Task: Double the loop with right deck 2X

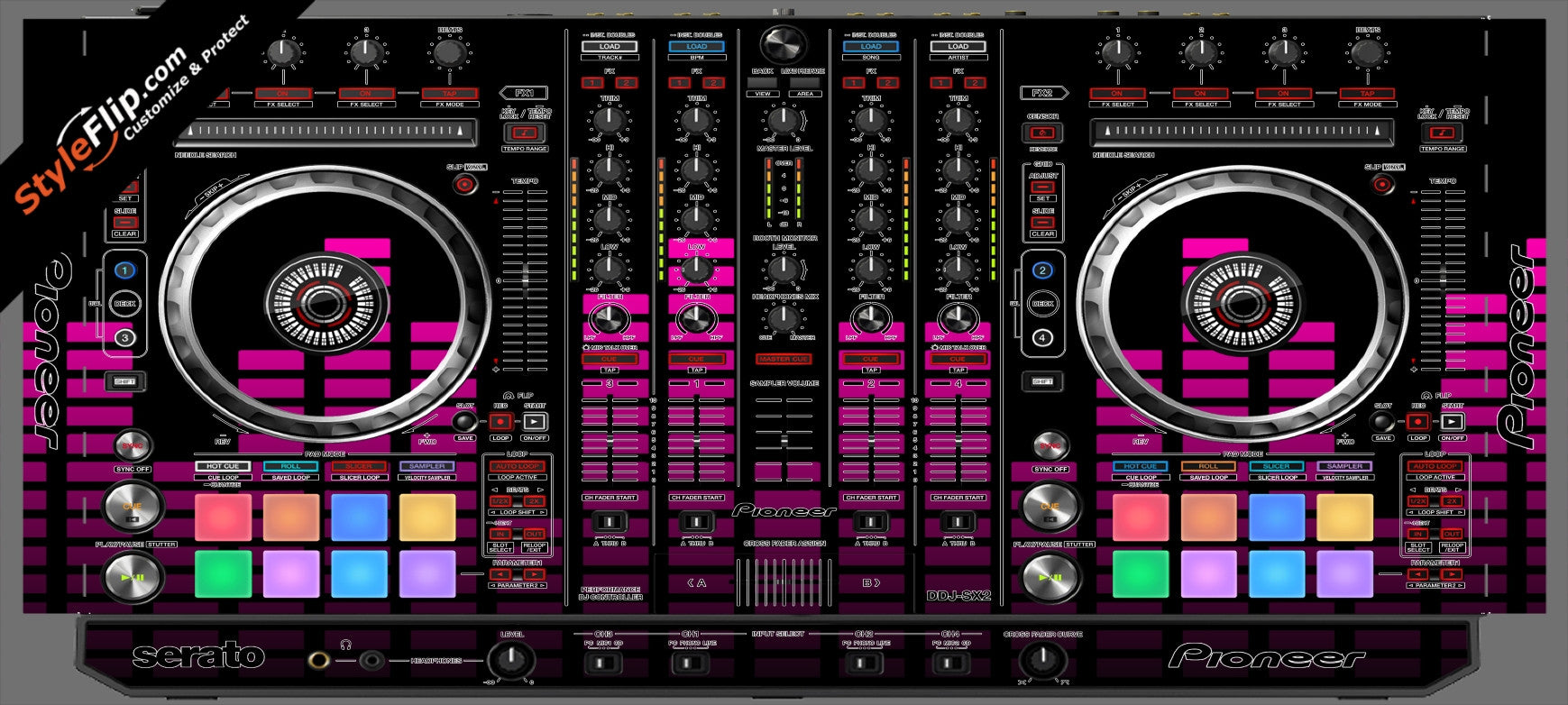Action: coord(1452,500)
